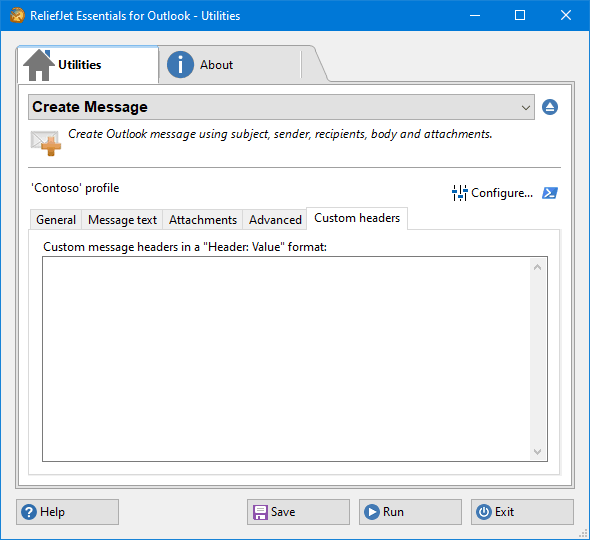Run the Create Message utility
Viewport: 590px width, 540px height.
coord(410,512)
